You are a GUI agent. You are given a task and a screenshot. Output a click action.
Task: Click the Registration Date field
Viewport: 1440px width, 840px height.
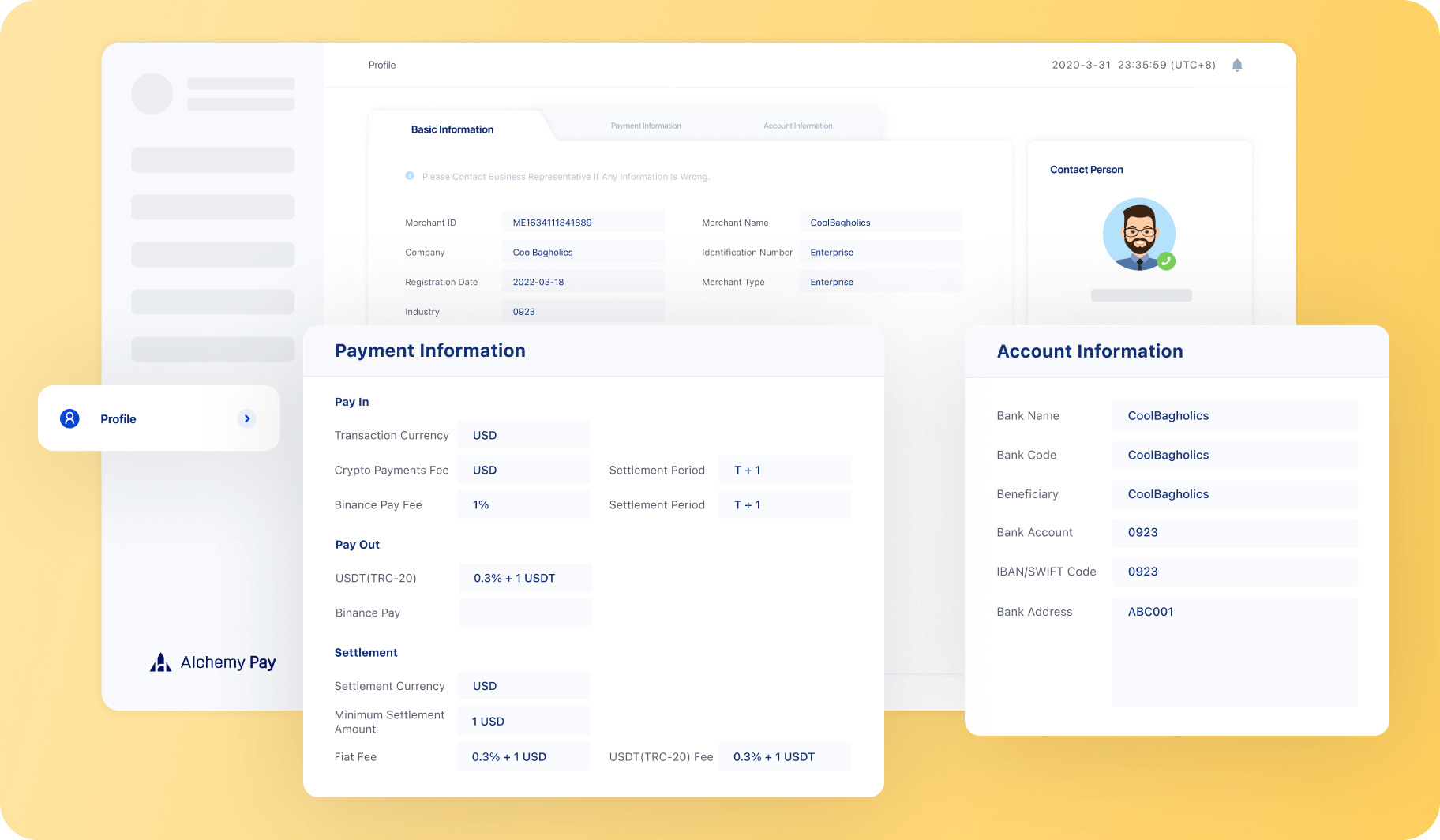[x=583, y=282]
